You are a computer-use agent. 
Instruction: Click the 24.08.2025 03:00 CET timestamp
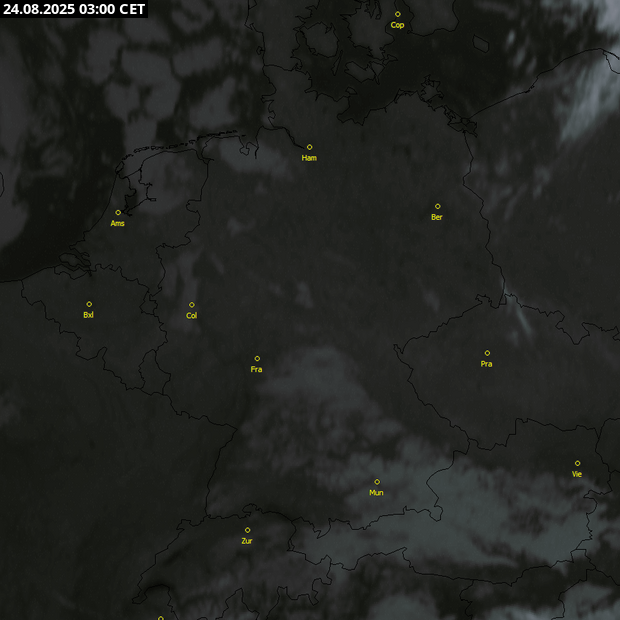(74, 9)
